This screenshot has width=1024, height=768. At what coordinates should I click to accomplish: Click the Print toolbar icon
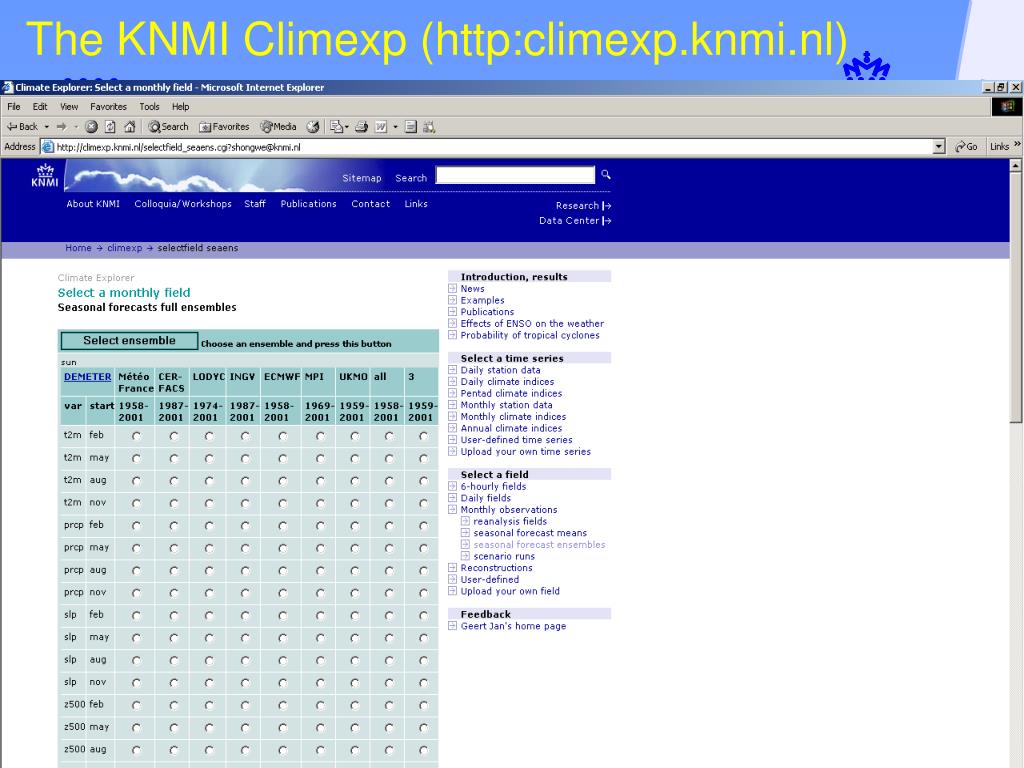[x=361, y=127]
